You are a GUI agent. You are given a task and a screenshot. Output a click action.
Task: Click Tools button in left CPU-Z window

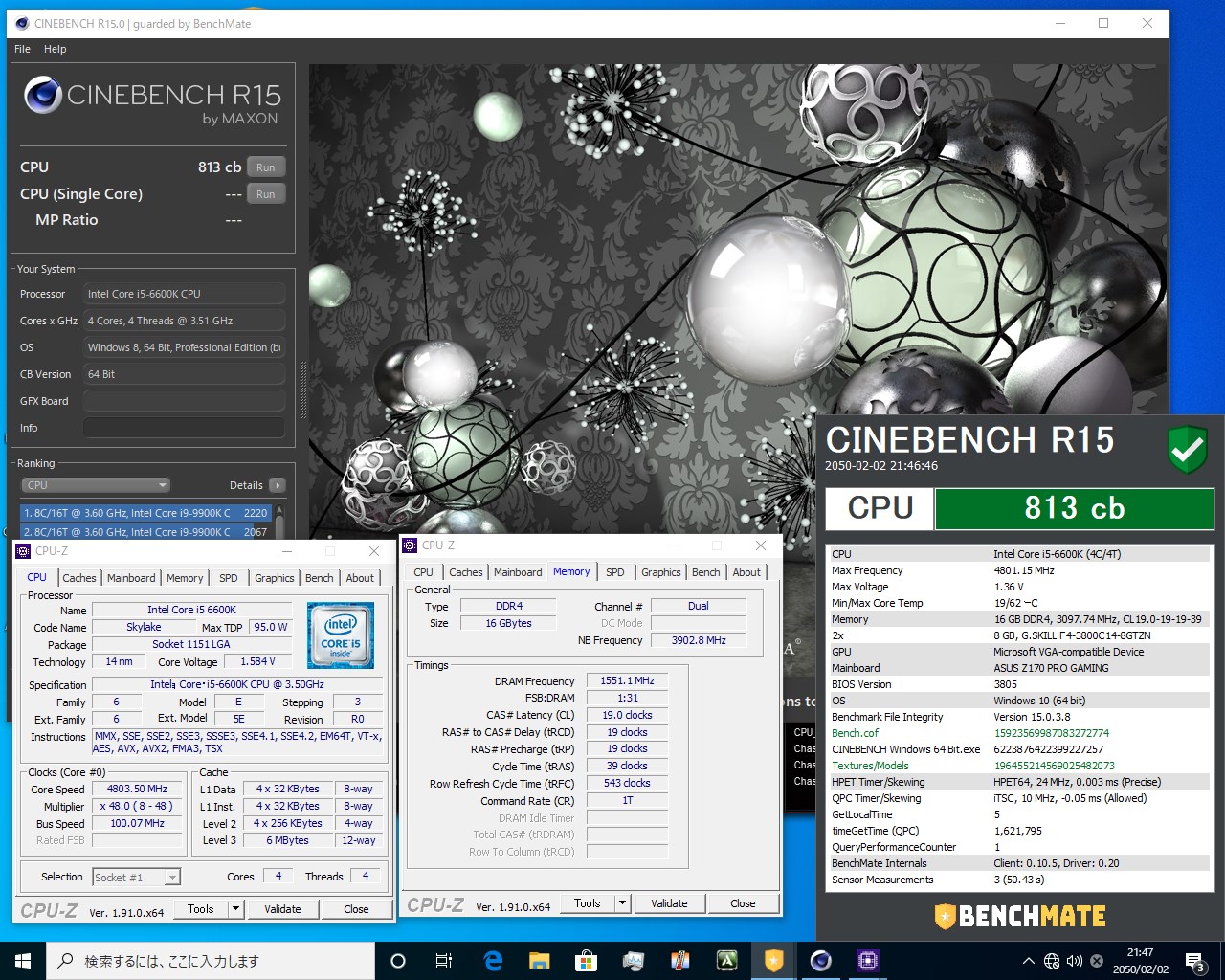coord(201,909)
